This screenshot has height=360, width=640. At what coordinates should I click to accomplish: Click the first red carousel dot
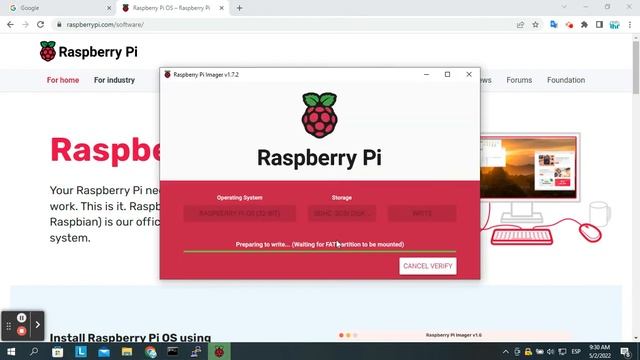pos(341,335)
